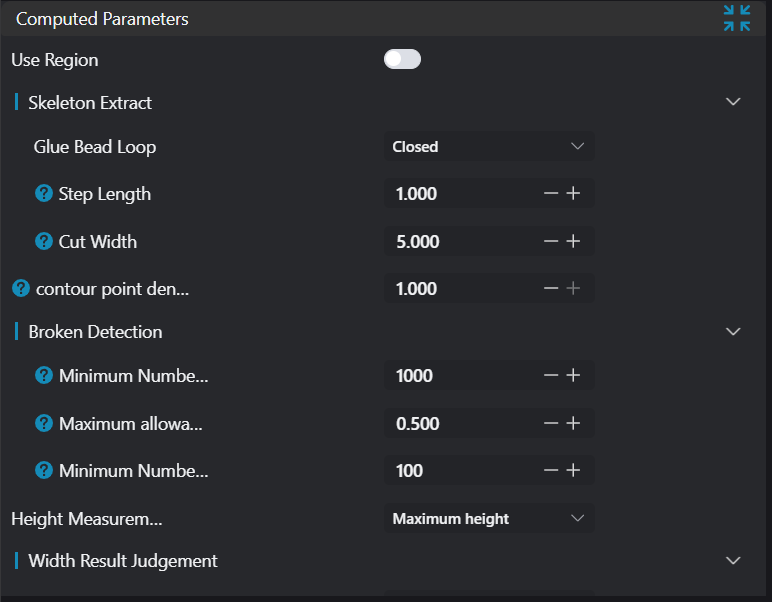This screenshot has height=602, width=772.
Task: Collapse the Broken Detection section
Action: coord(733,331)
